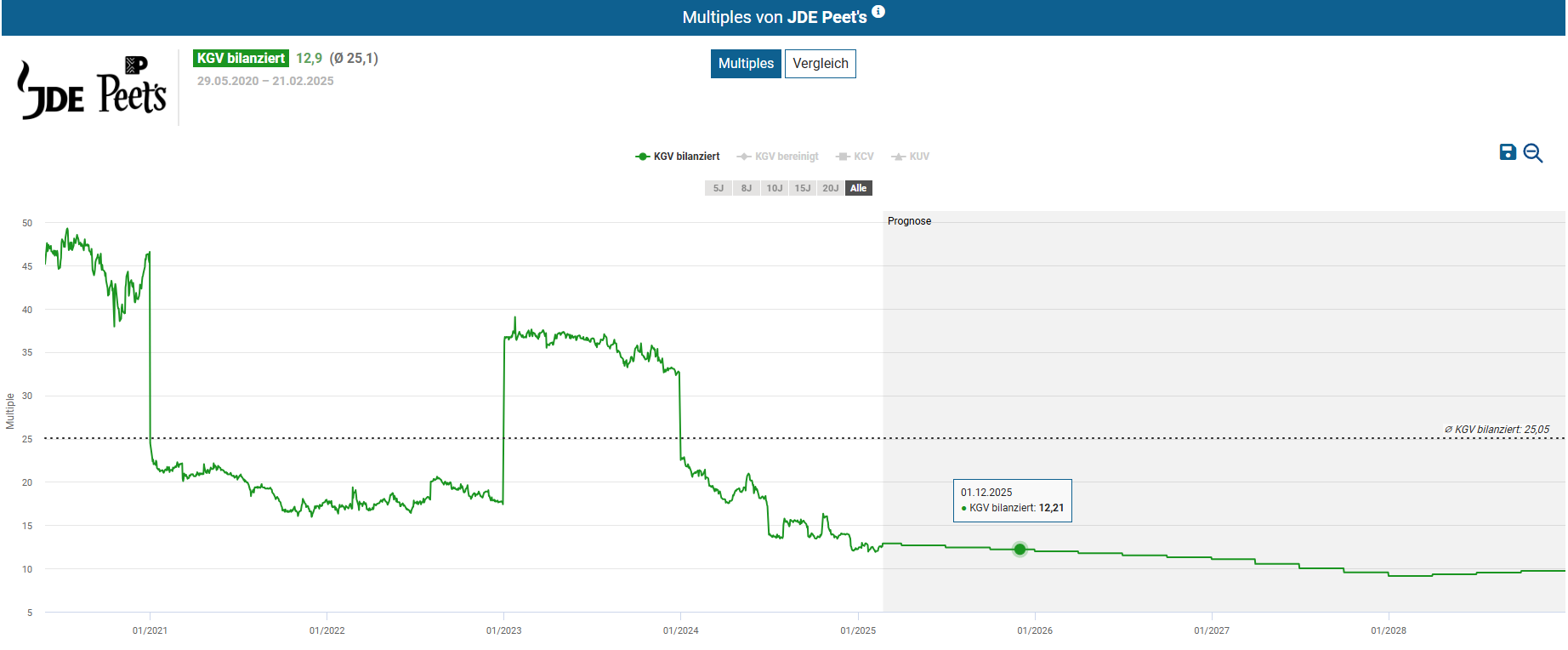Click the JDE Peet's company logo
The image size is (1568, 650).
(92, 89)
